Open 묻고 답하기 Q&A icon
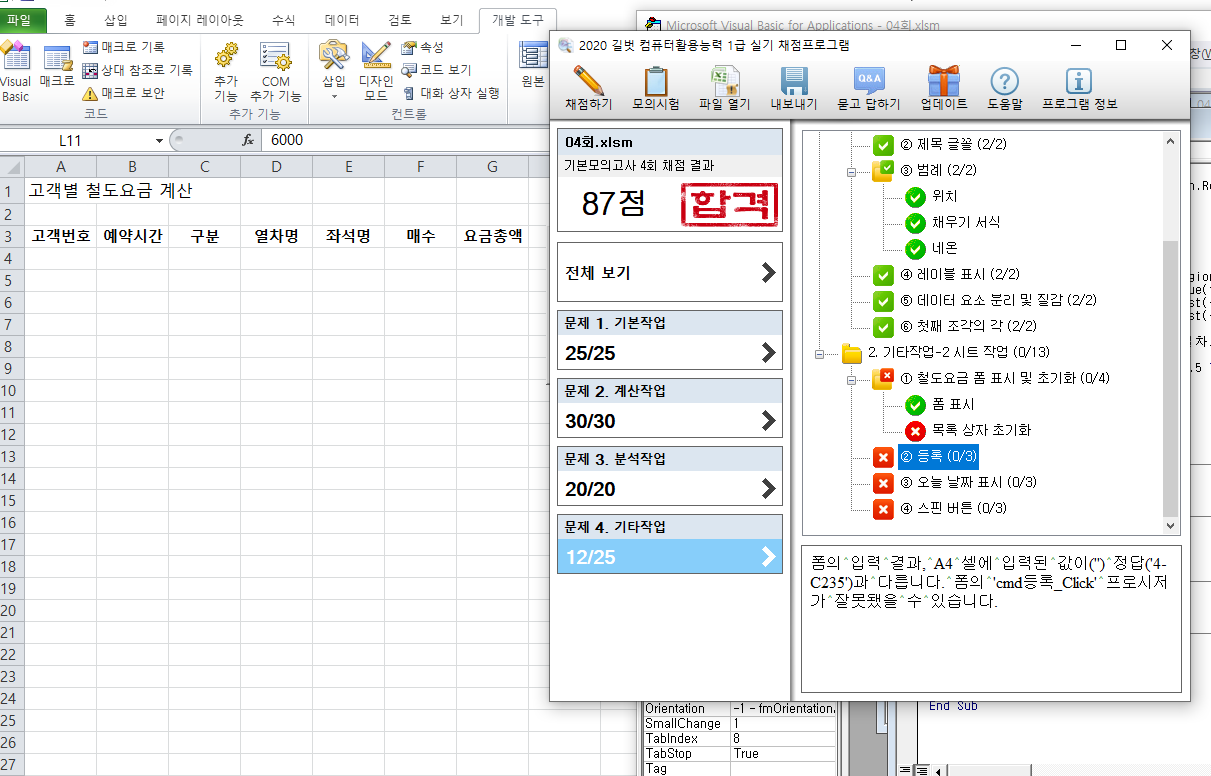 [x=868, y=85]
